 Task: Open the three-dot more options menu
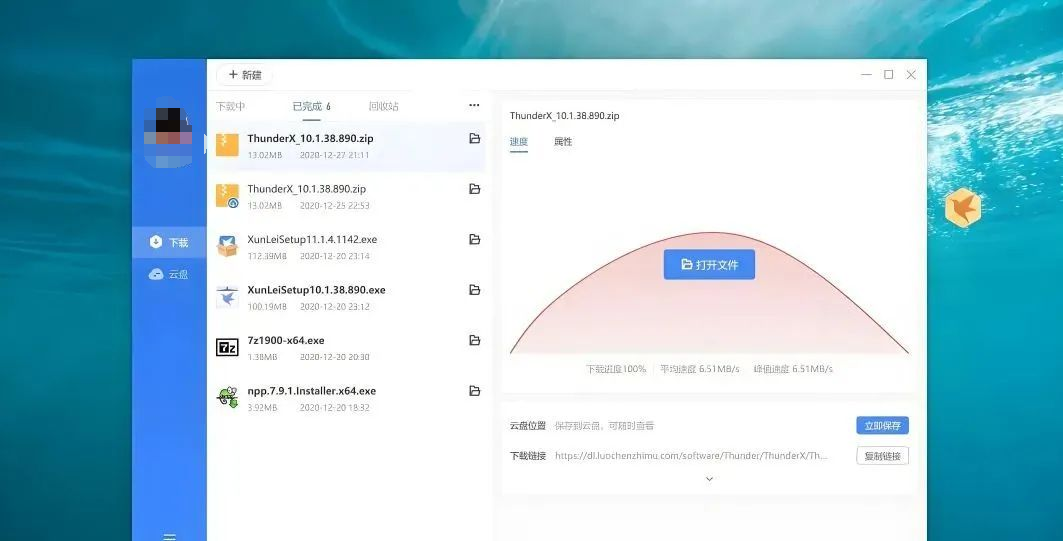click(474, 105)
